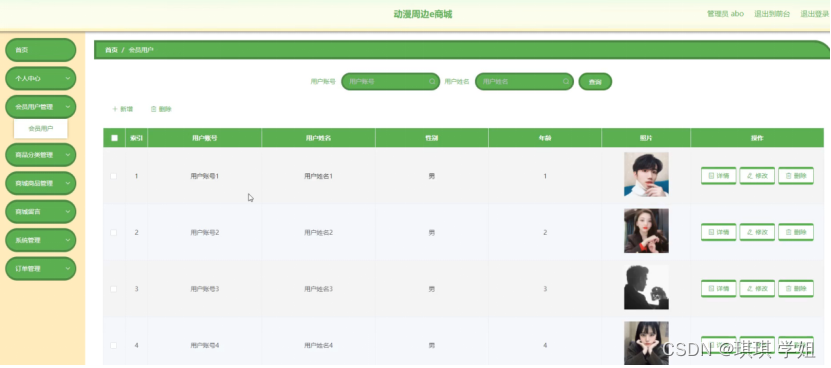Expand the 订单管理 sidebar menu
This screenshot has width=831, height=368.
pyautogui.click(x=41, y=268)
